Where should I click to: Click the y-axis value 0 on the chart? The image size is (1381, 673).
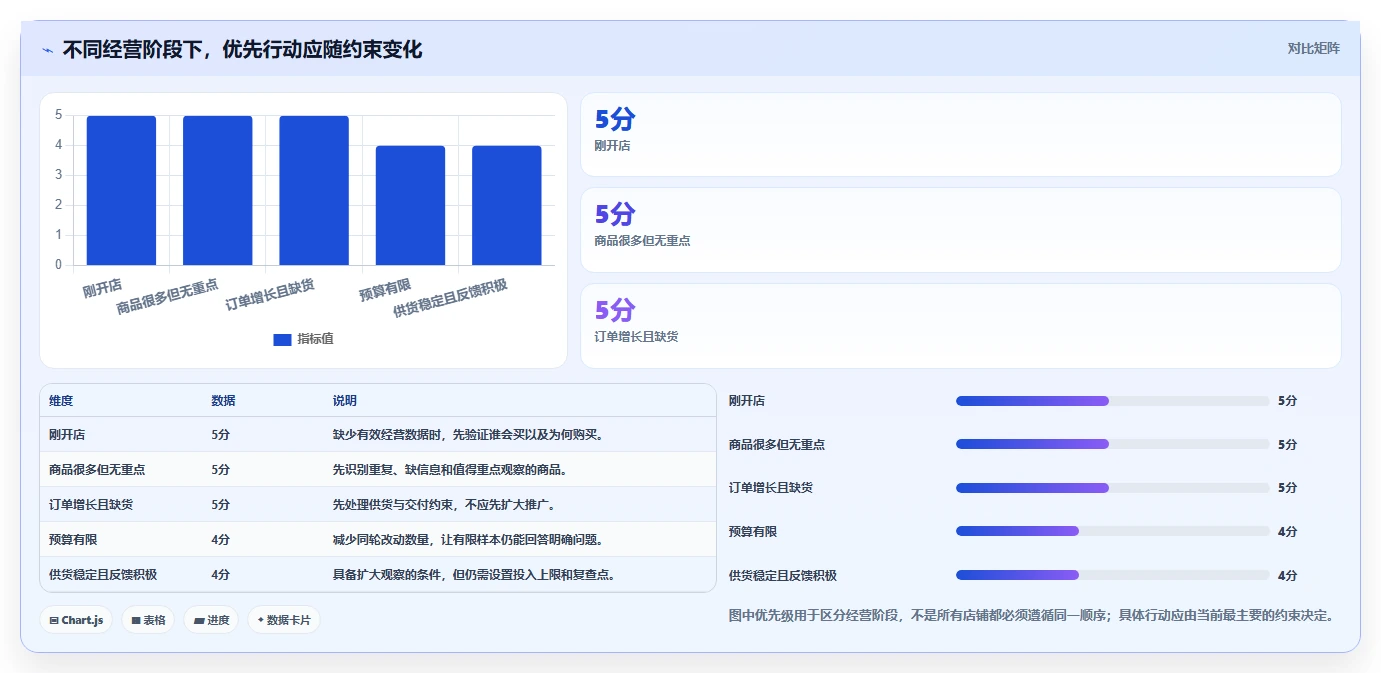(x=58, y=265)
